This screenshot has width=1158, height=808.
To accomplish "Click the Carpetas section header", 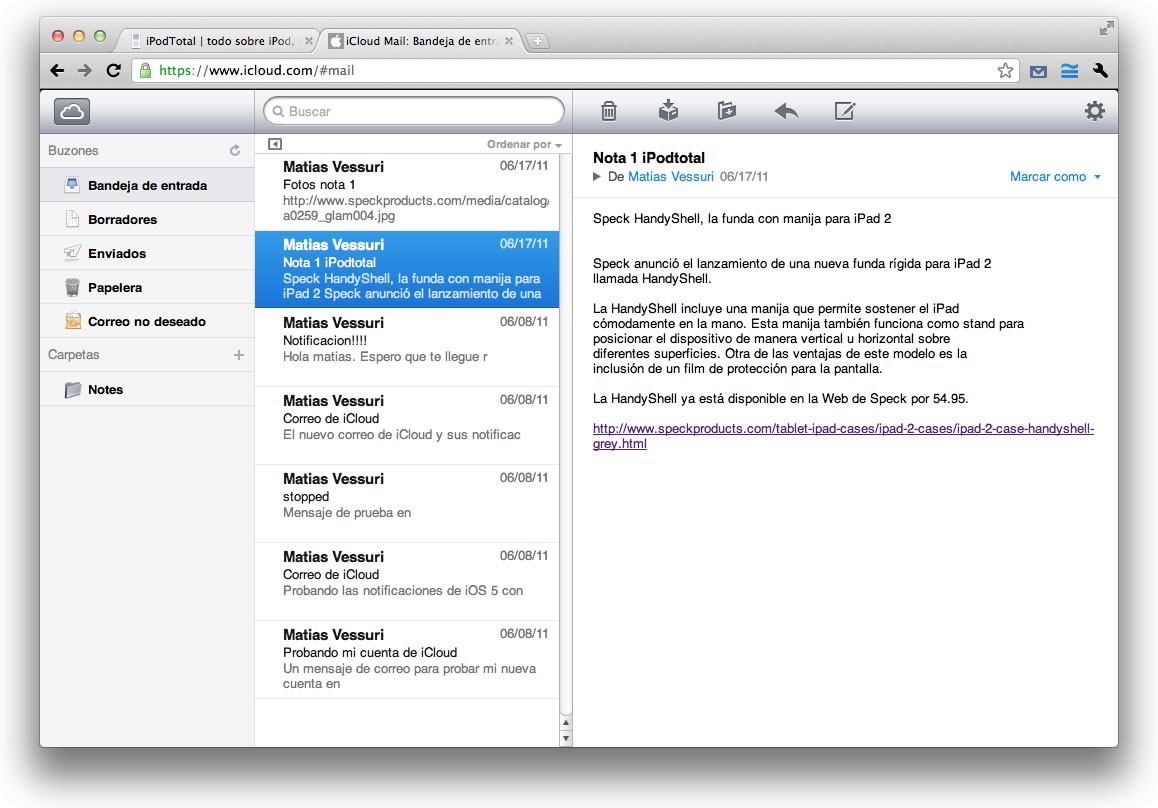I will point(74,355).
